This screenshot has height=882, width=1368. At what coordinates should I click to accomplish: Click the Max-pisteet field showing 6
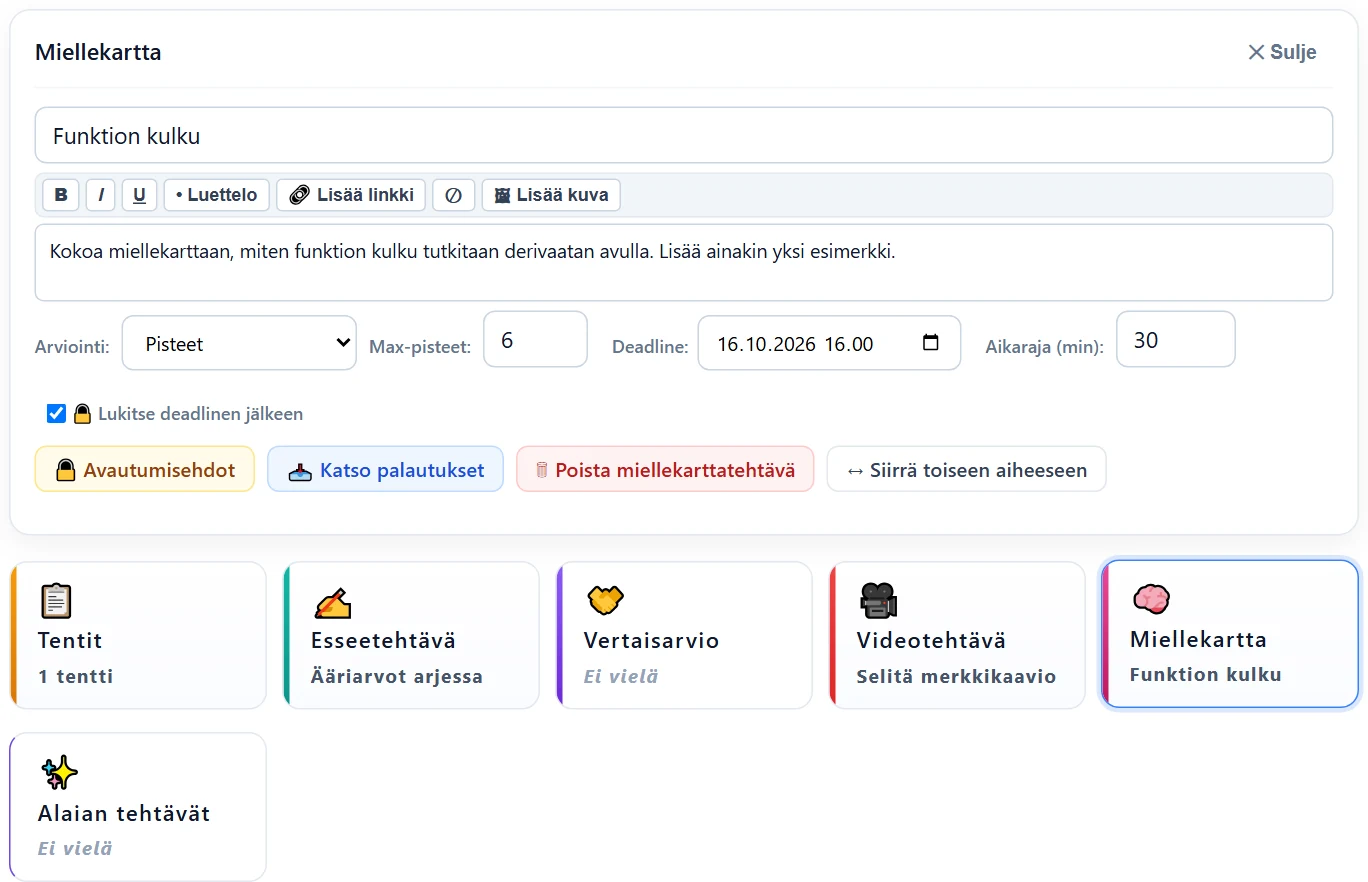(535, 340)
